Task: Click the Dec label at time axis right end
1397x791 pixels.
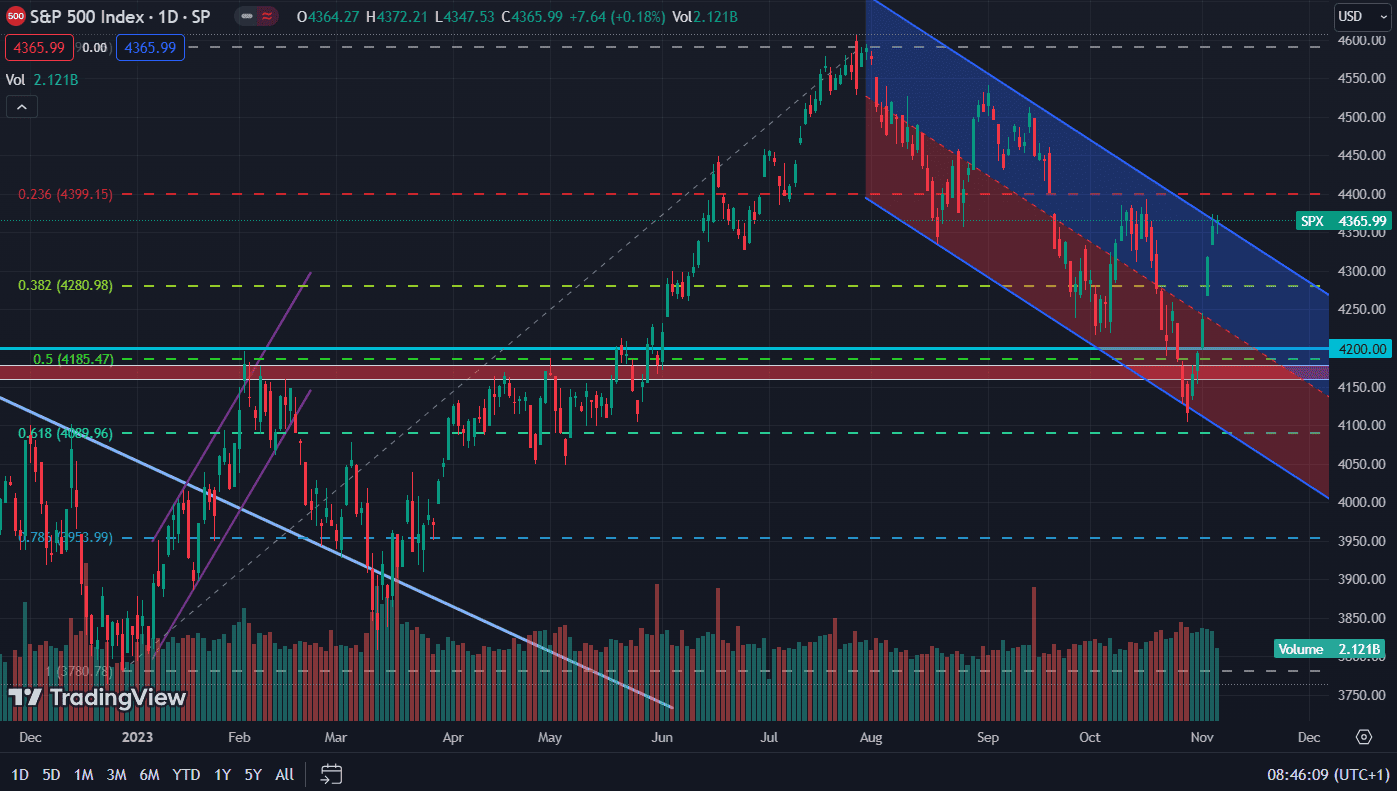Action: point(1308,738)
